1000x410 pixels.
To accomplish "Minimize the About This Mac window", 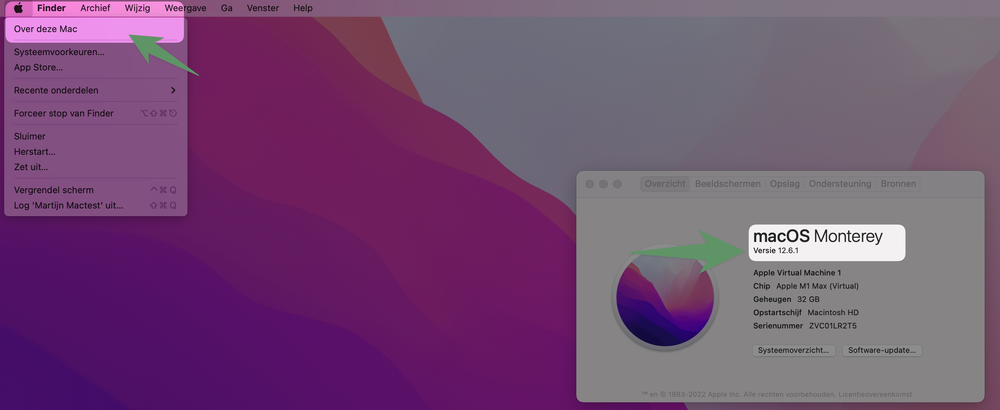I will pyautogui.click(x=603, y=184).
